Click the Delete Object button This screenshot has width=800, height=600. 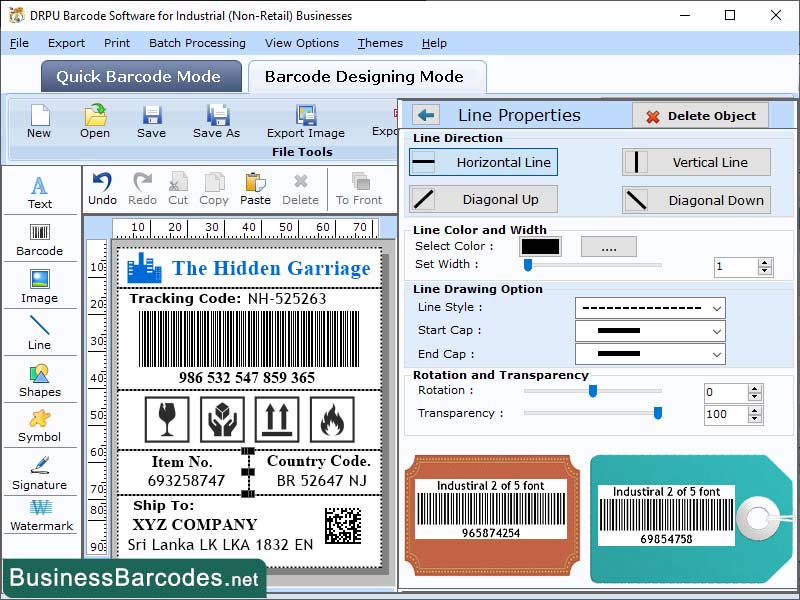[700, 116]
